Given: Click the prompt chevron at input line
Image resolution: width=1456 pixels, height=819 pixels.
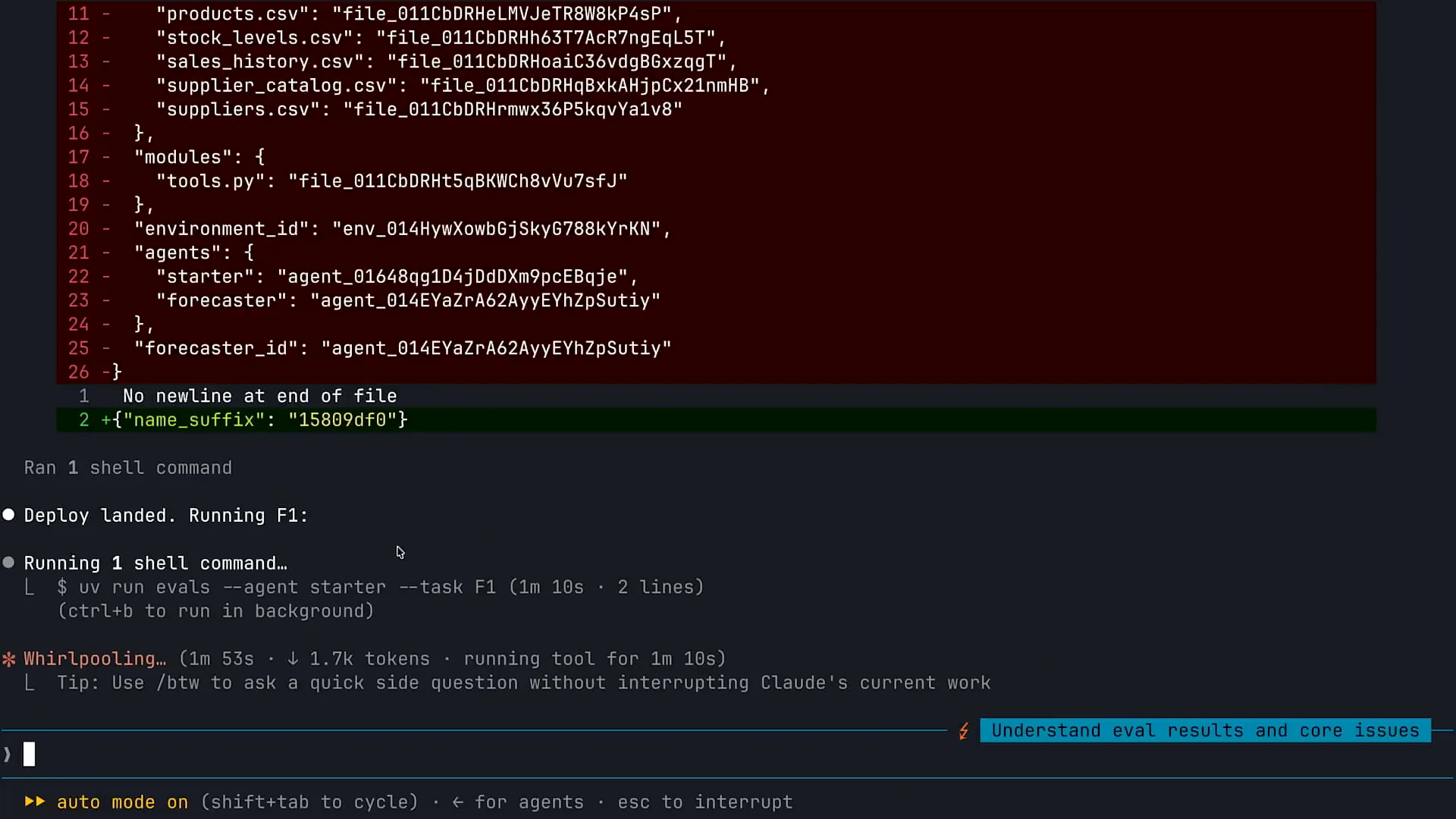Looking at the screenshot, I should pos(8,755).
